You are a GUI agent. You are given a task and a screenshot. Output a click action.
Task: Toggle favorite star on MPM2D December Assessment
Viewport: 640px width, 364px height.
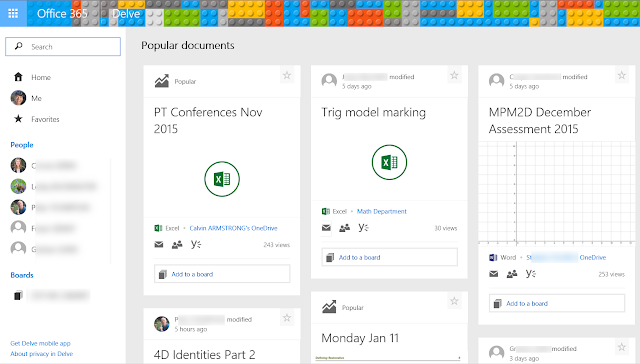[622, 75]
